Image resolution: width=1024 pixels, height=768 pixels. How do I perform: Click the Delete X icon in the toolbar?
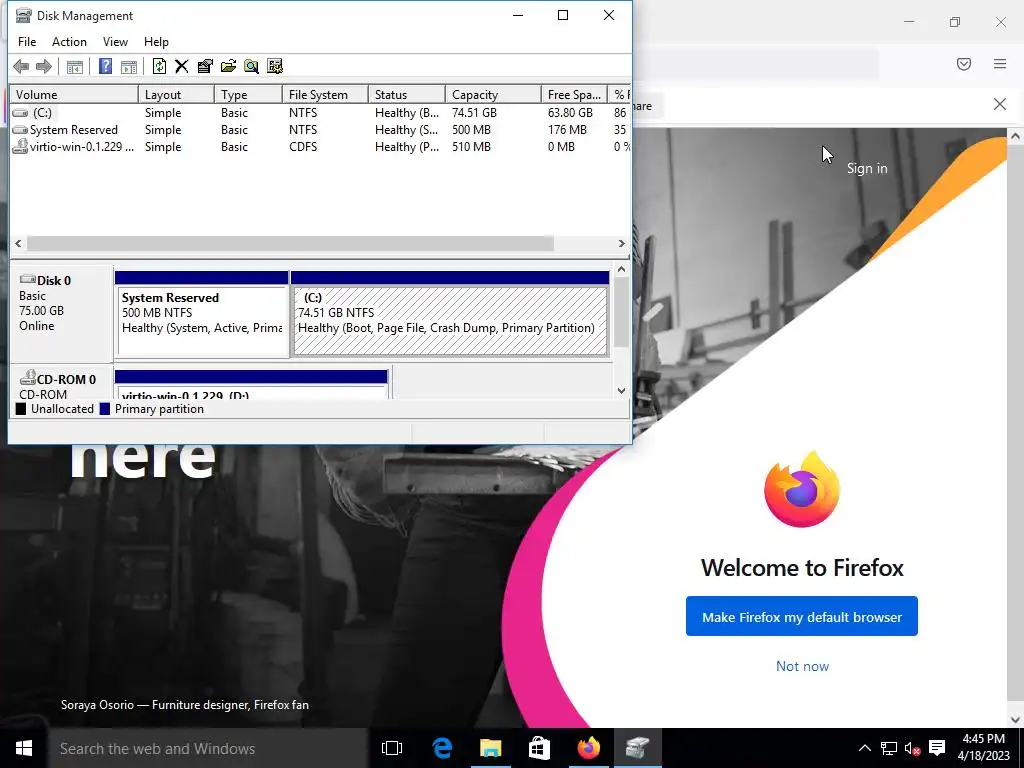182,66
